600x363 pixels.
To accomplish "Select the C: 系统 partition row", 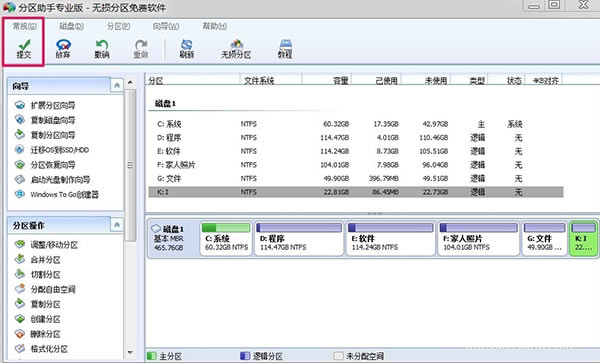I will click(355, 124).
